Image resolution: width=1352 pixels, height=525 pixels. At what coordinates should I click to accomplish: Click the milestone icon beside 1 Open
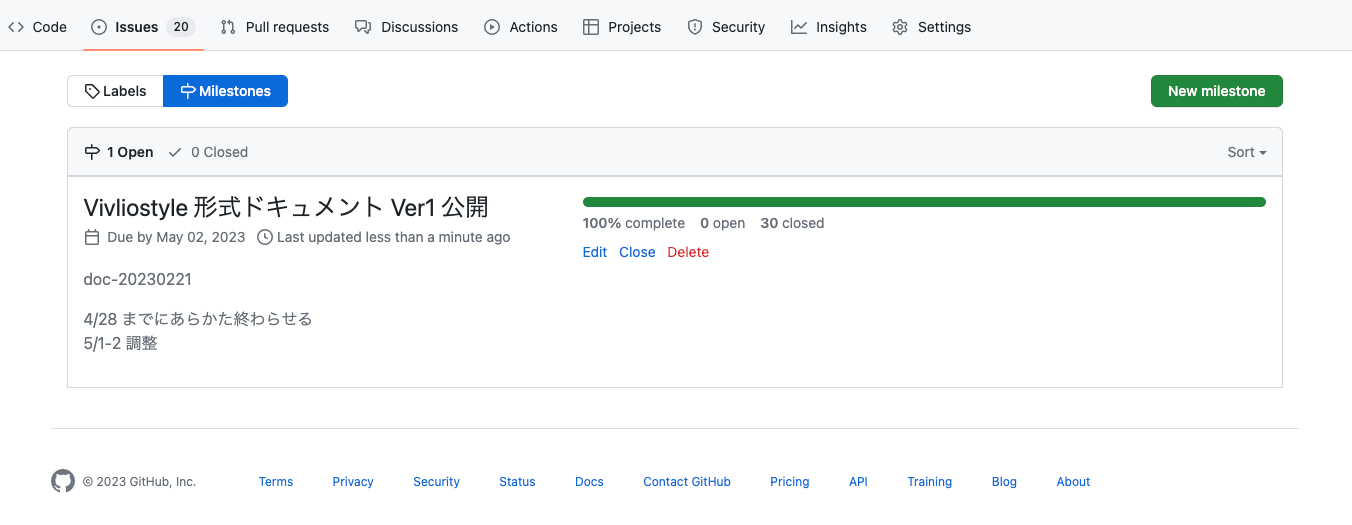92,152
